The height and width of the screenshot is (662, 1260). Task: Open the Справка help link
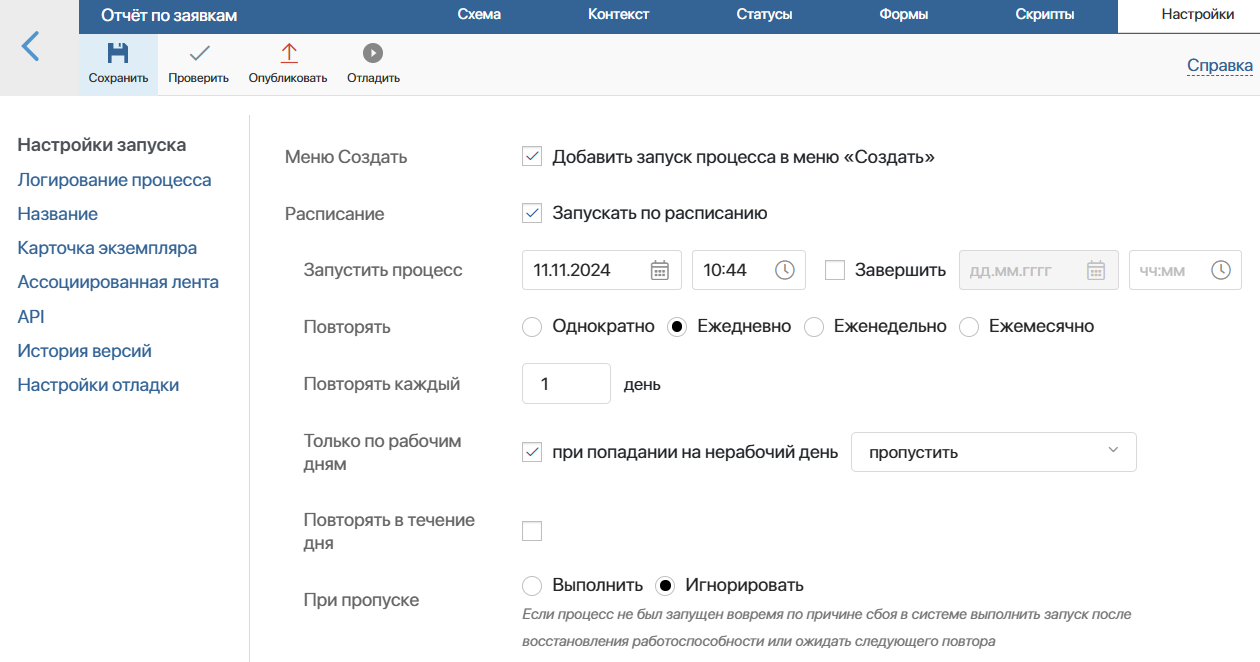click(x=1220, y=66)
